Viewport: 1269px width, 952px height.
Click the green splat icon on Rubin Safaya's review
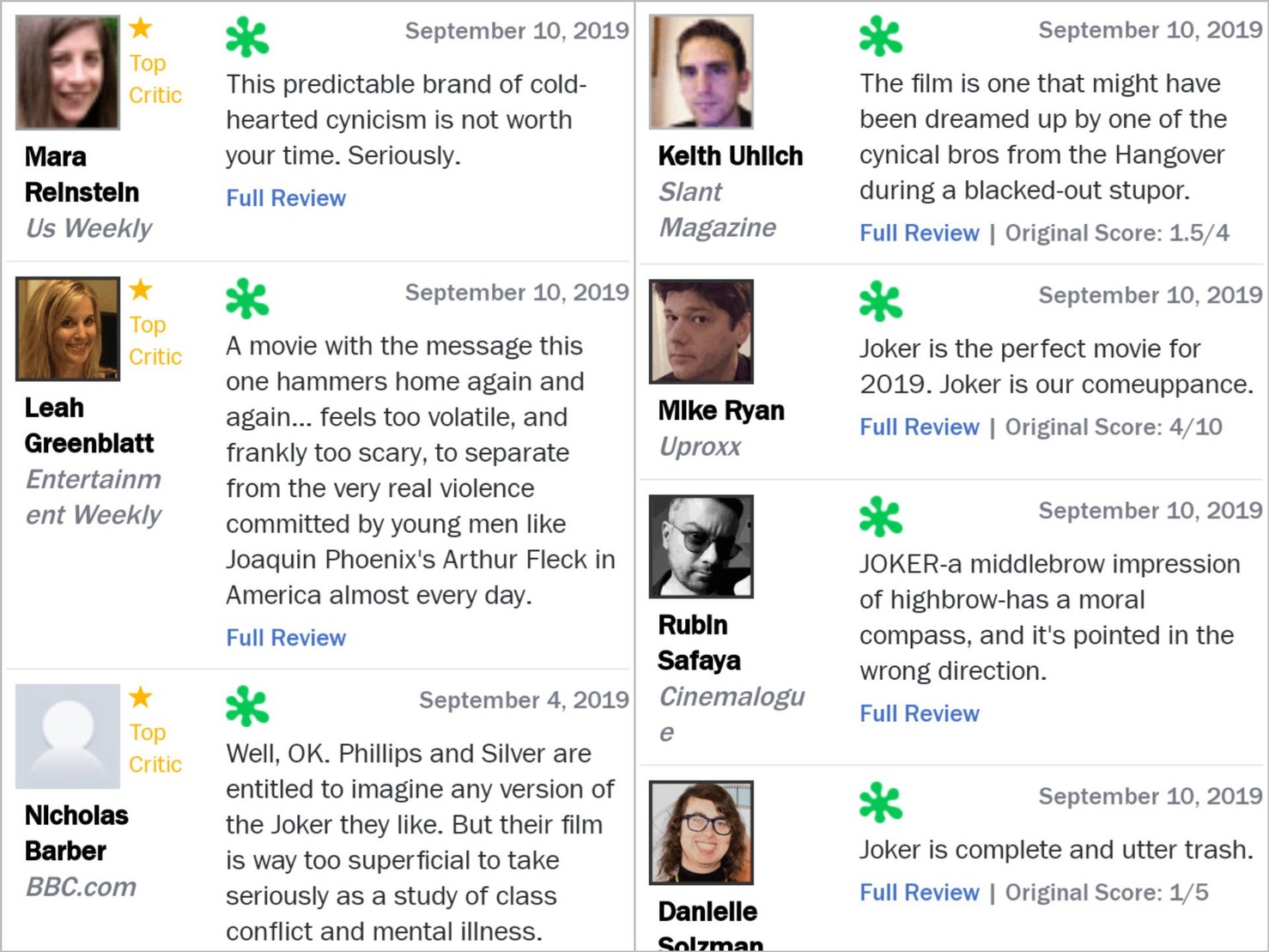(881, 517)
